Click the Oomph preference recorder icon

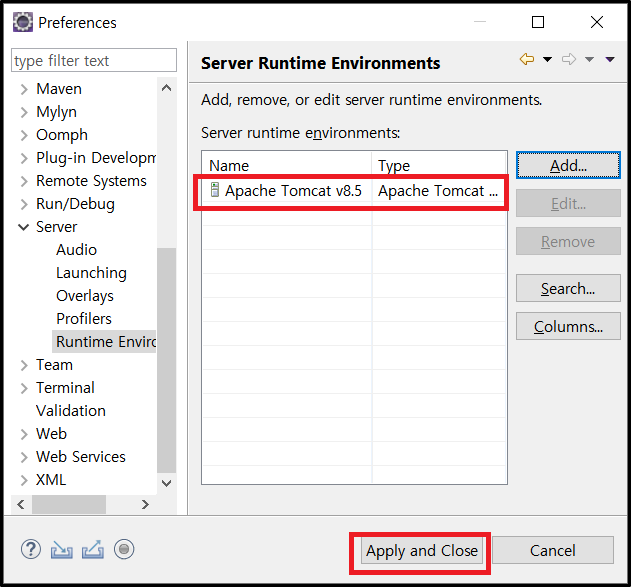point(124,549)
